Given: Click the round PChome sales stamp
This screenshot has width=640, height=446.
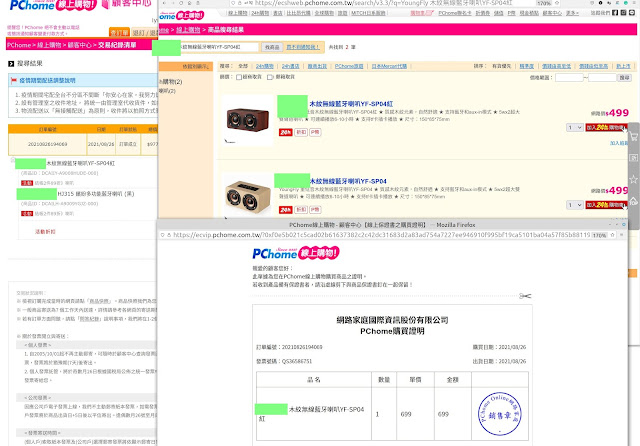Looking at the screenshot, I should tap(500, 414).
